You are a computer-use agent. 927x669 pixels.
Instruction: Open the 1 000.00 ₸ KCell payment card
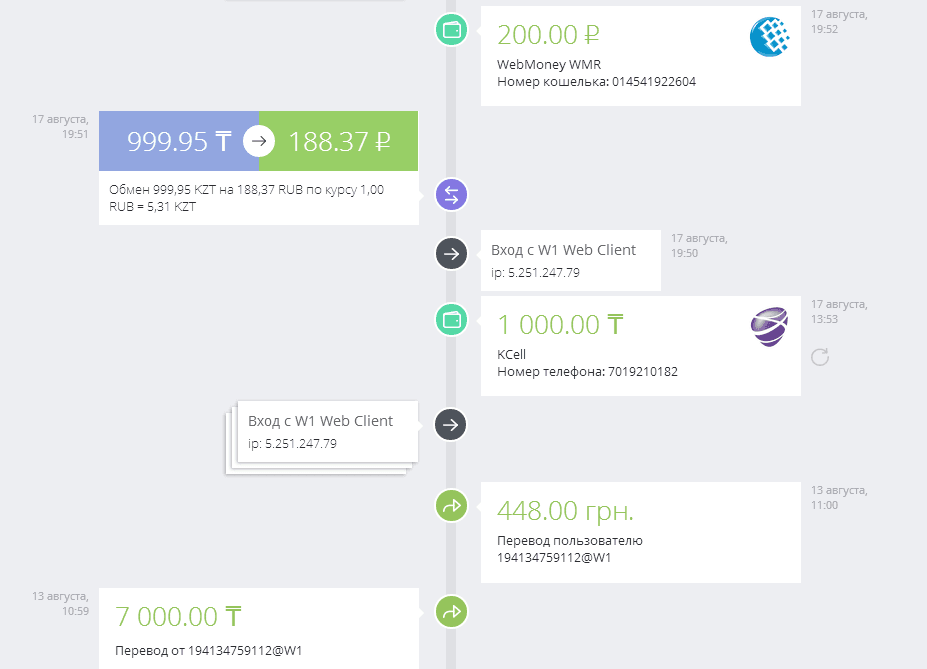(x=641, y=346)
